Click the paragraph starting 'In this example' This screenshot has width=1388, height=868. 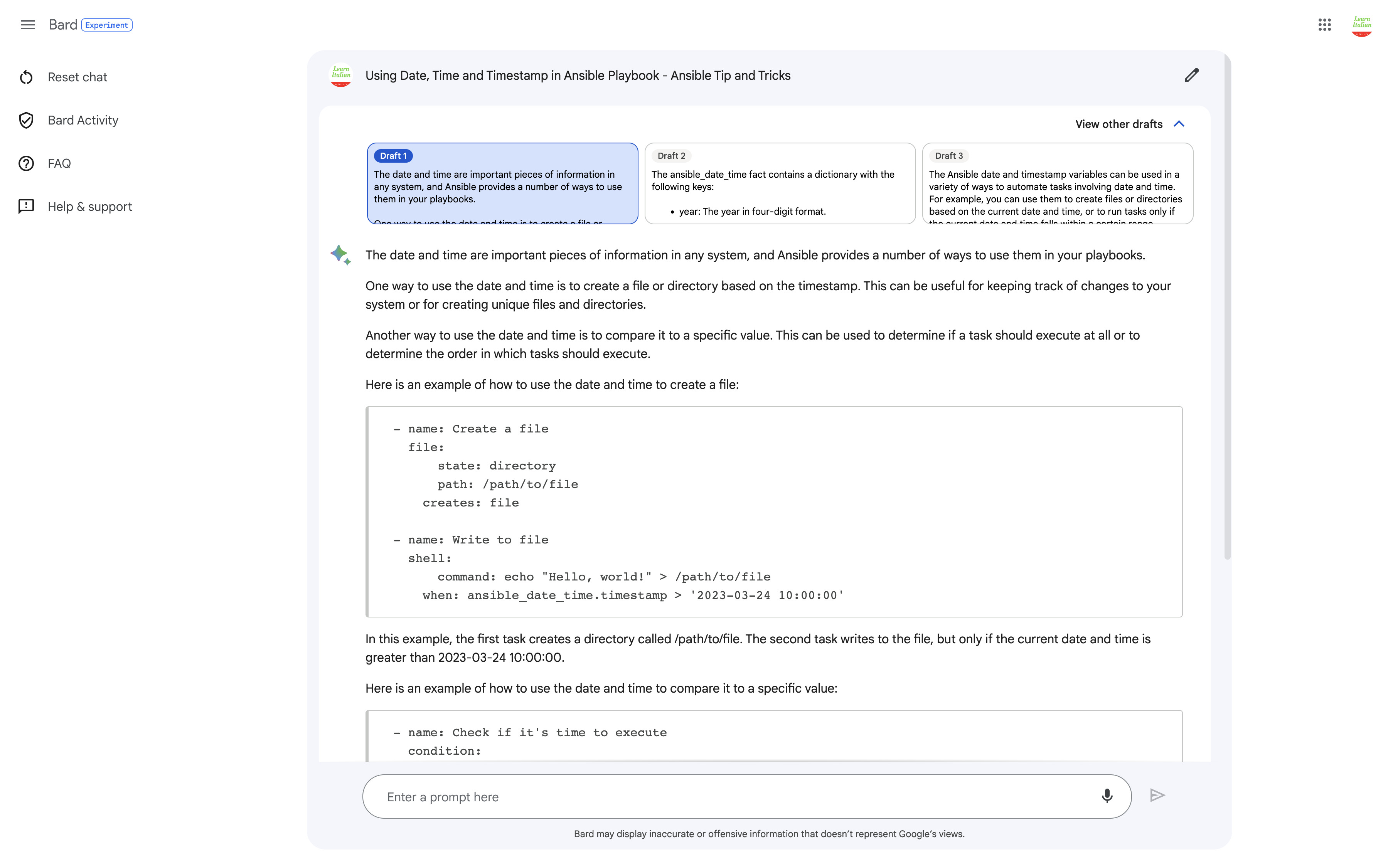[x=758, y=648]
